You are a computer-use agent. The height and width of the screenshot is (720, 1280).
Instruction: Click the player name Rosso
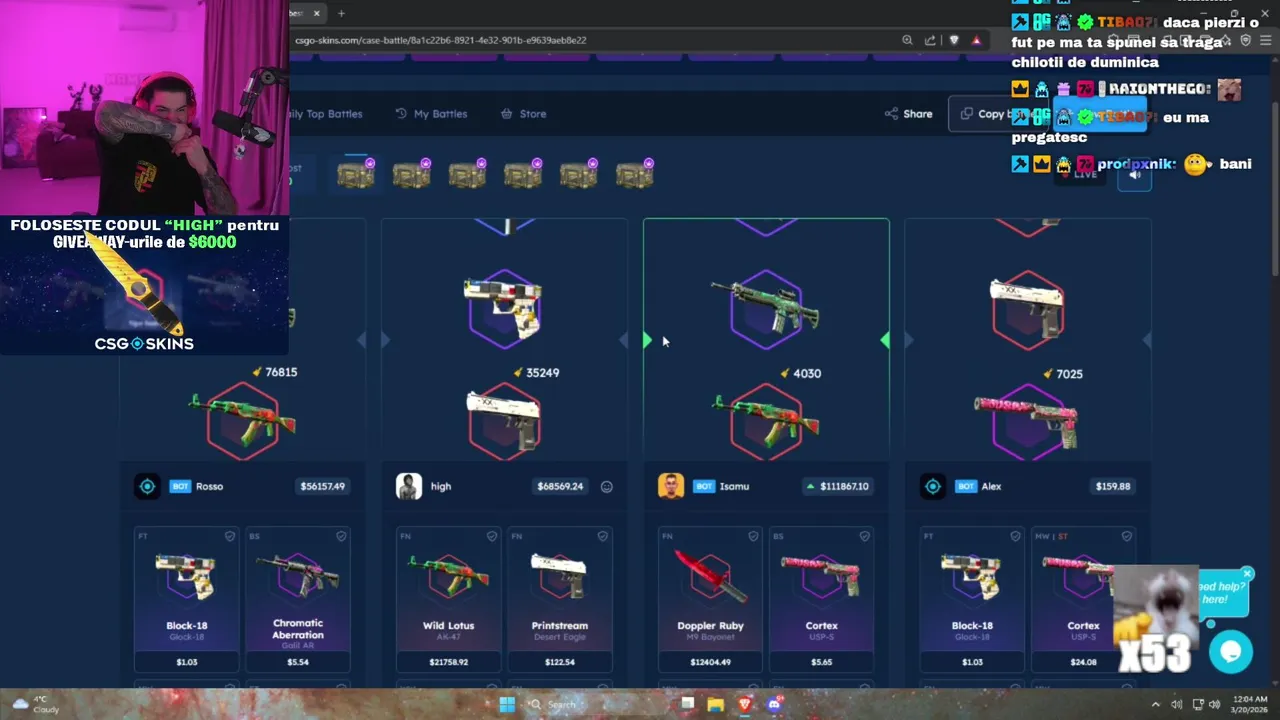coord(209,487)
